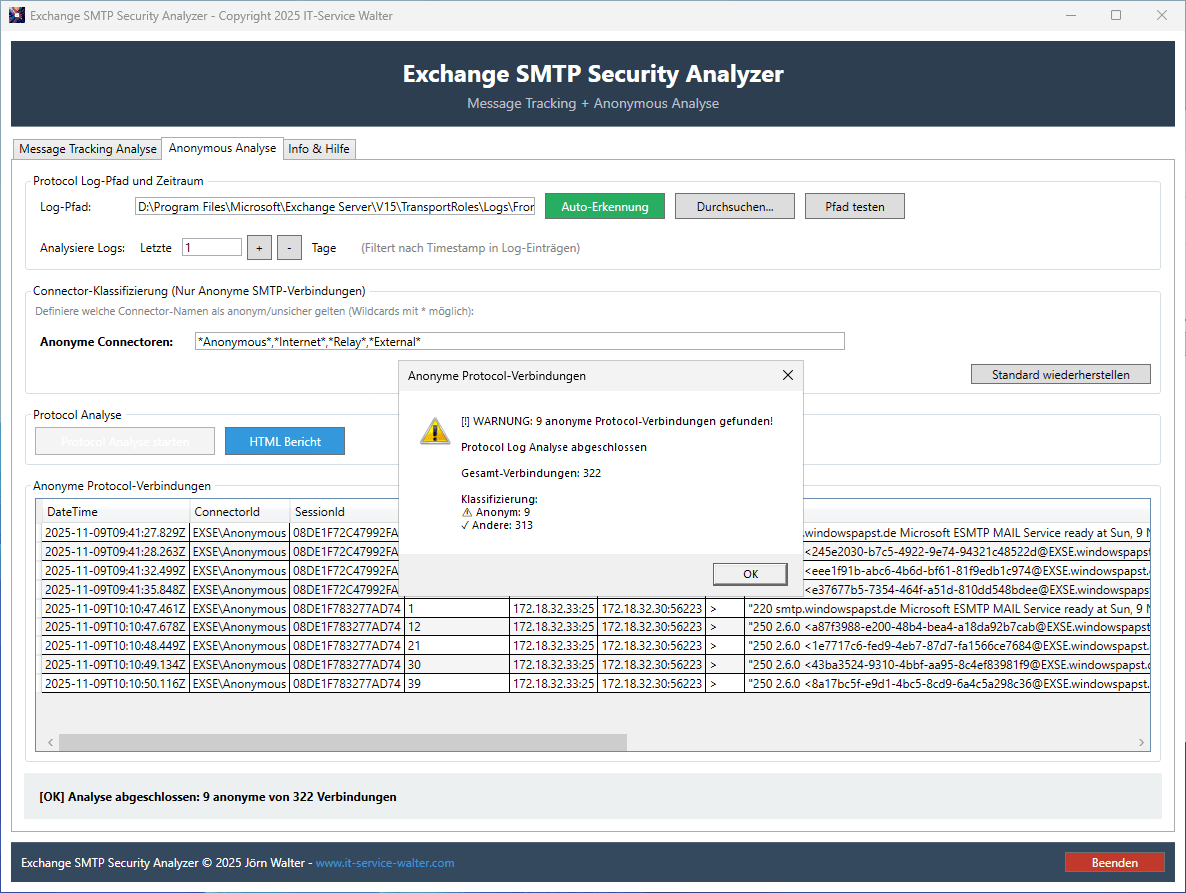Click the Auto-Erkennung button
This screenshot has width=1186, height=893.
[x=605, y=207]
